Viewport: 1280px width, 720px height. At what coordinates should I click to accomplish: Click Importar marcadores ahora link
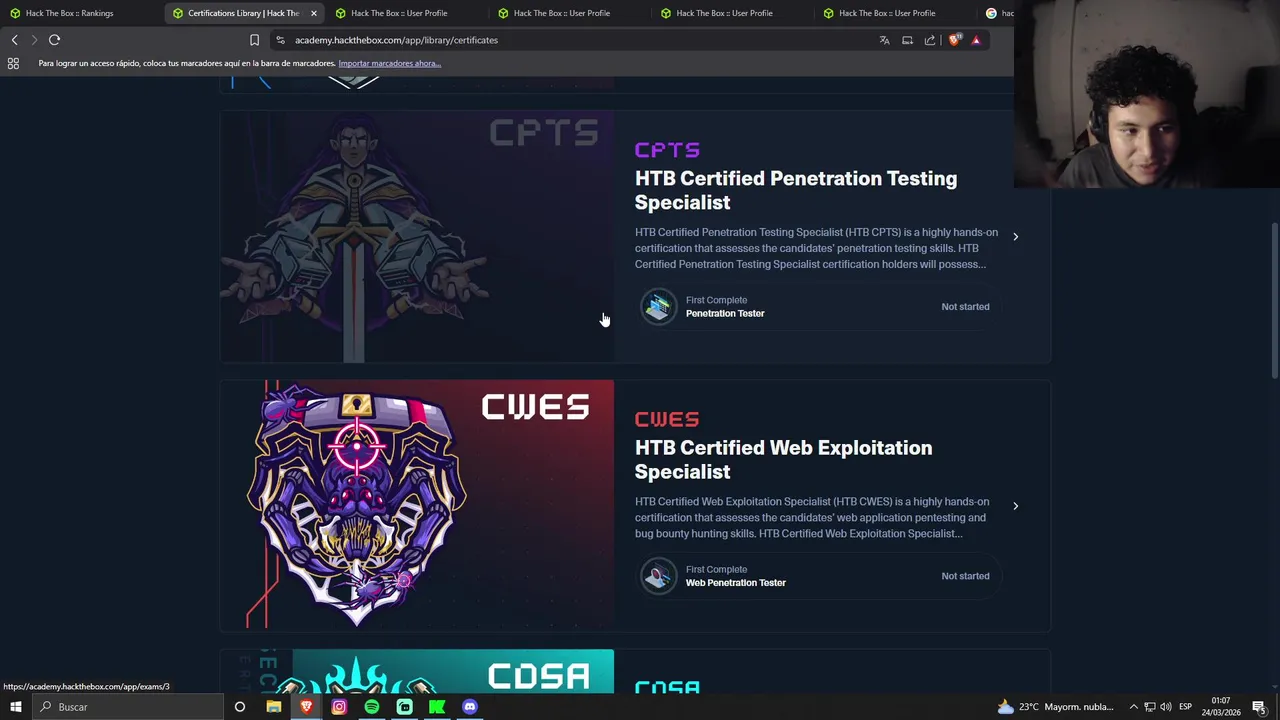[389, 63]
